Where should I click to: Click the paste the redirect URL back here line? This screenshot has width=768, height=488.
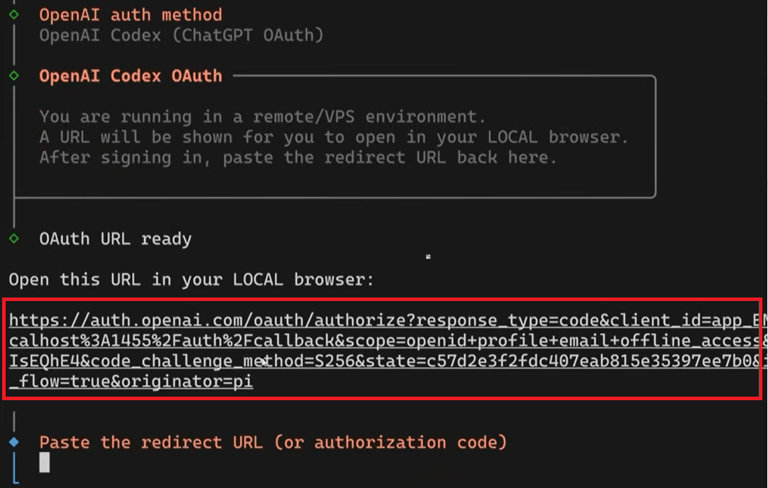[298, 157]
